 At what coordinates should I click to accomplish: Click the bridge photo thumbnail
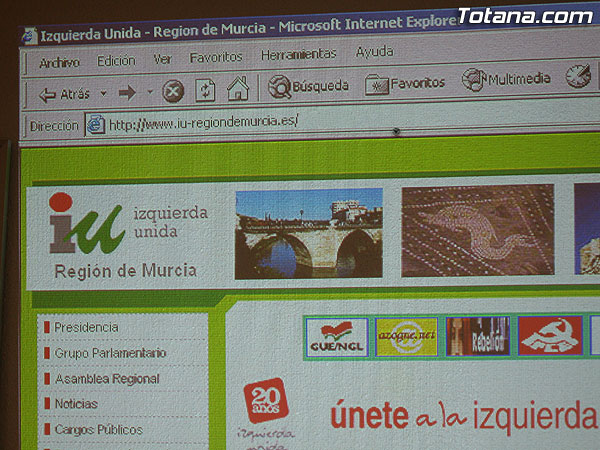click(x=309, y=233)
